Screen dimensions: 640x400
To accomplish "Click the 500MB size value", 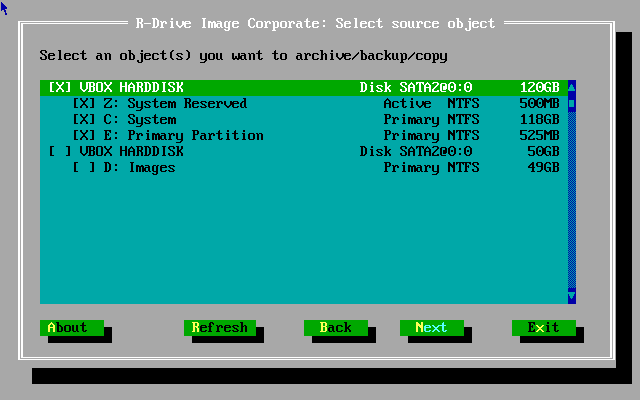I will point(539,103).
